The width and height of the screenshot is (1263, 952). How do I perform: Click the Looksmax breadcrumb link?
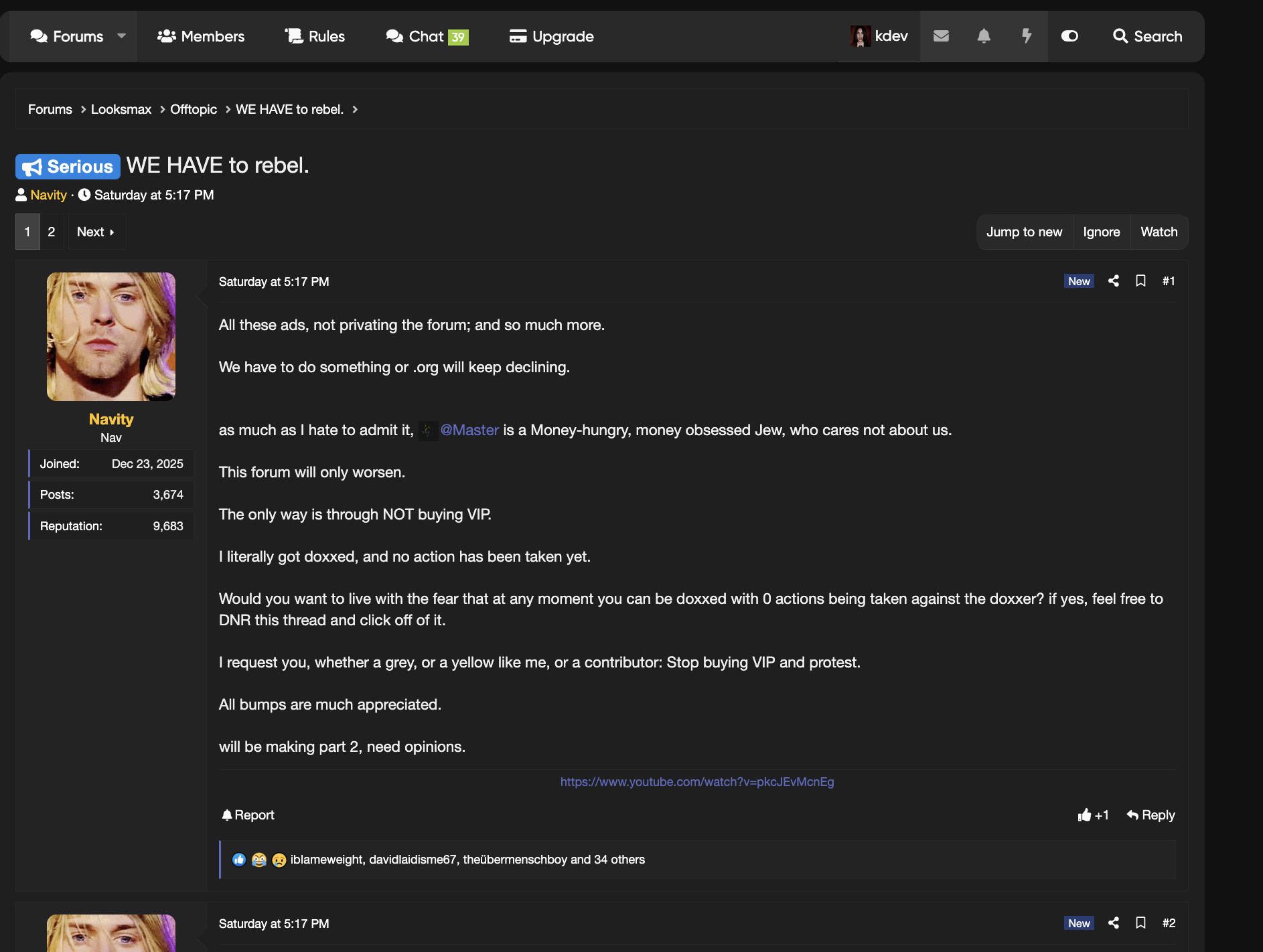(121, 109)
